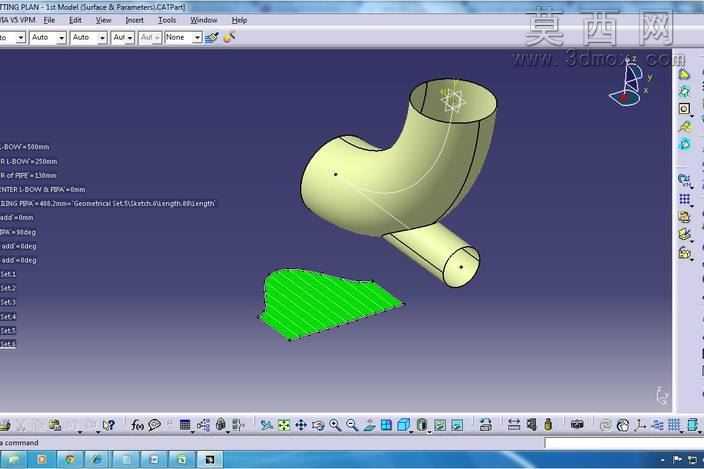This screenshot has height=469, width=704.
Task: Open the Edit menu
Action: click(x=75, y=20)
